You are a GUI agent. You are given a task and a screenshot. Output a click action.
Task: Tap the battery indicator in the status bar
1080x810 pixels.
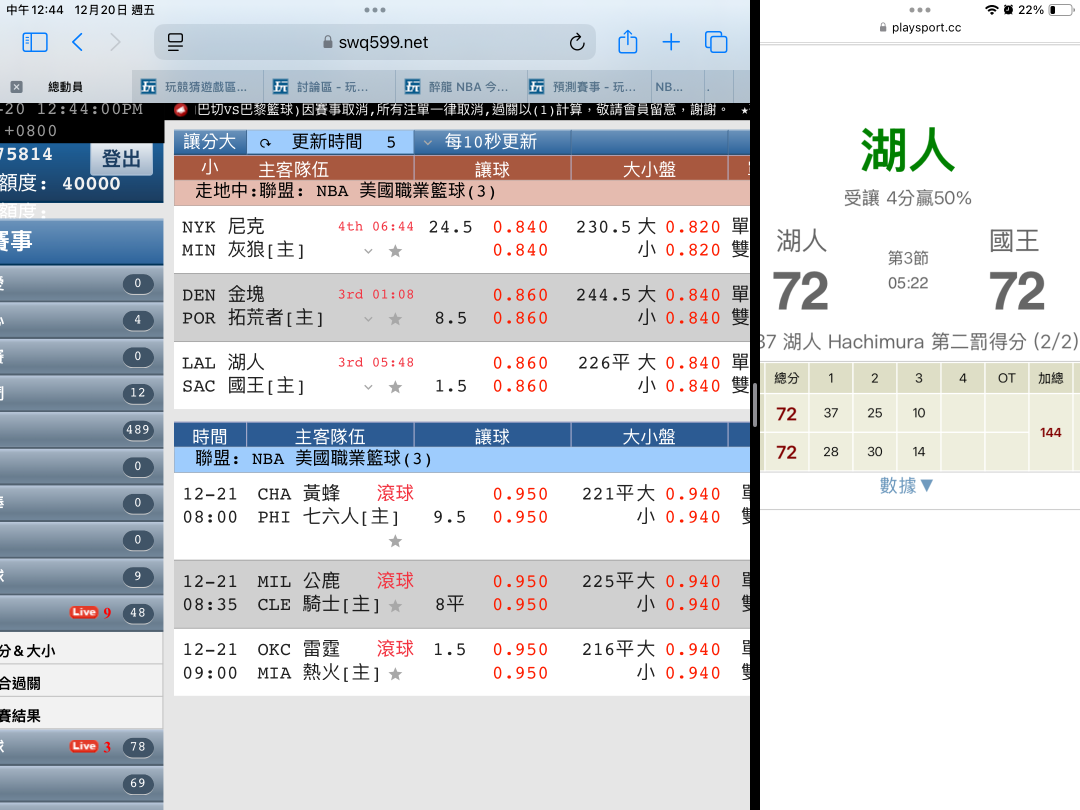(x=1060, y=10)
